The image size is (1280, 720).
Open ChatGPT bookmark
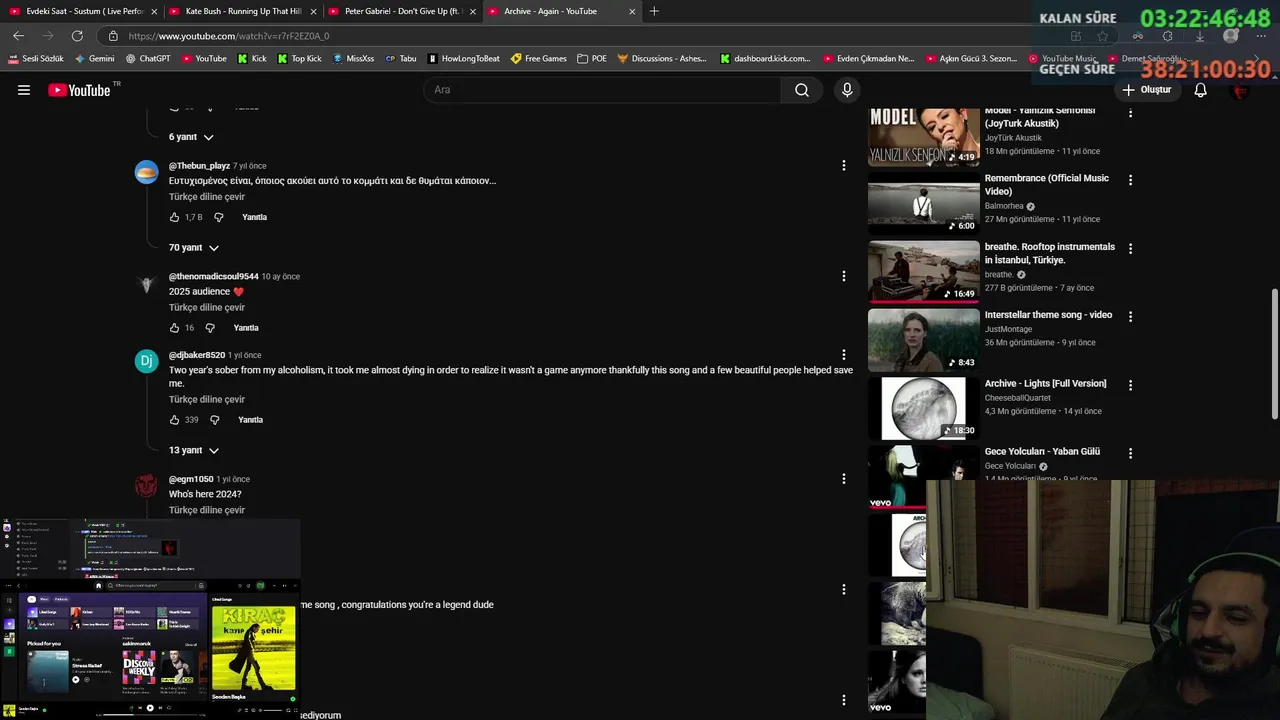148,58
